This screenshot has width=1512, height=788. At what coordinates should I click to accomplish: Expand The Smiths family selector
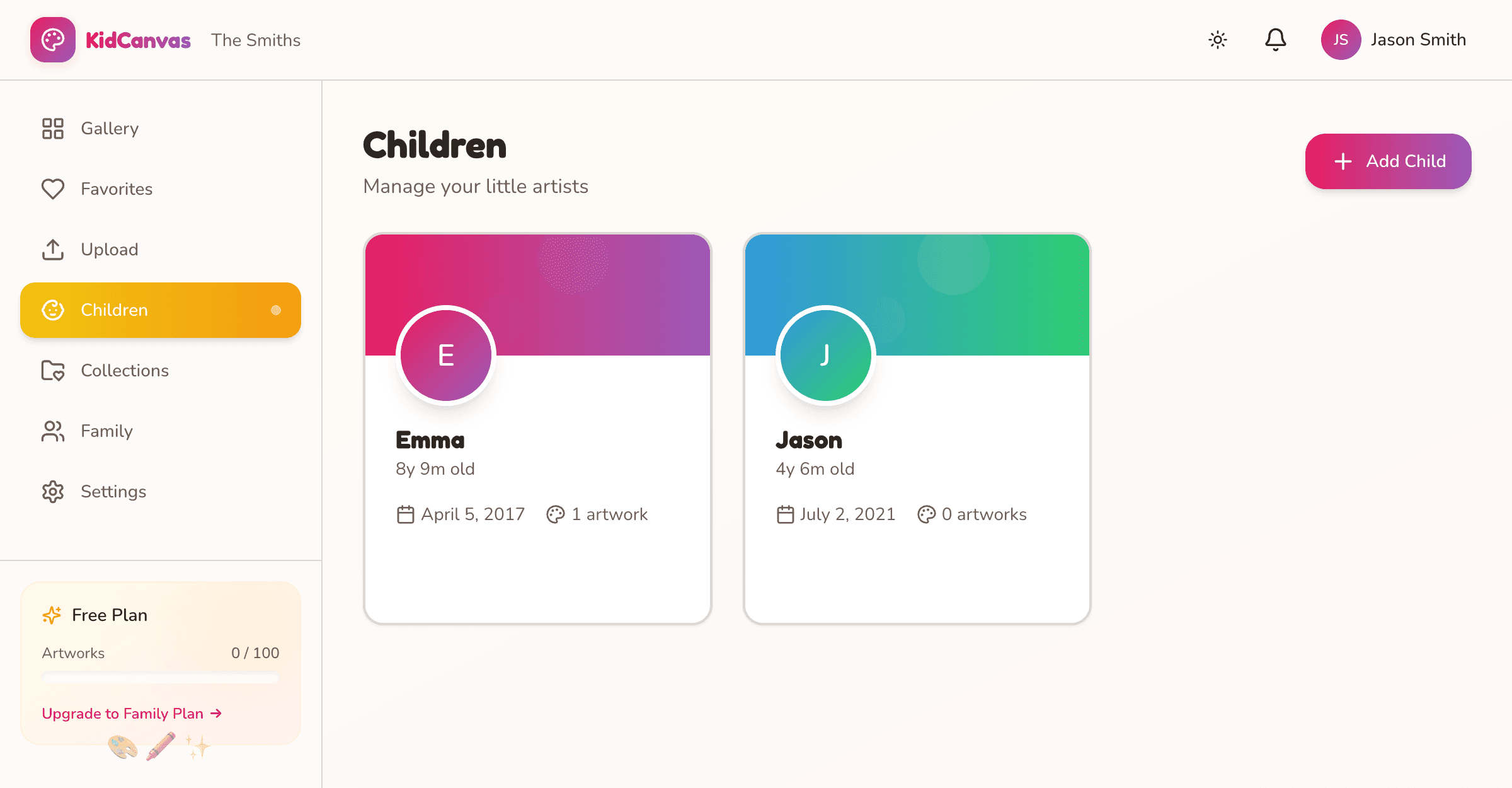pyautogui.click(x=256, y=40)
